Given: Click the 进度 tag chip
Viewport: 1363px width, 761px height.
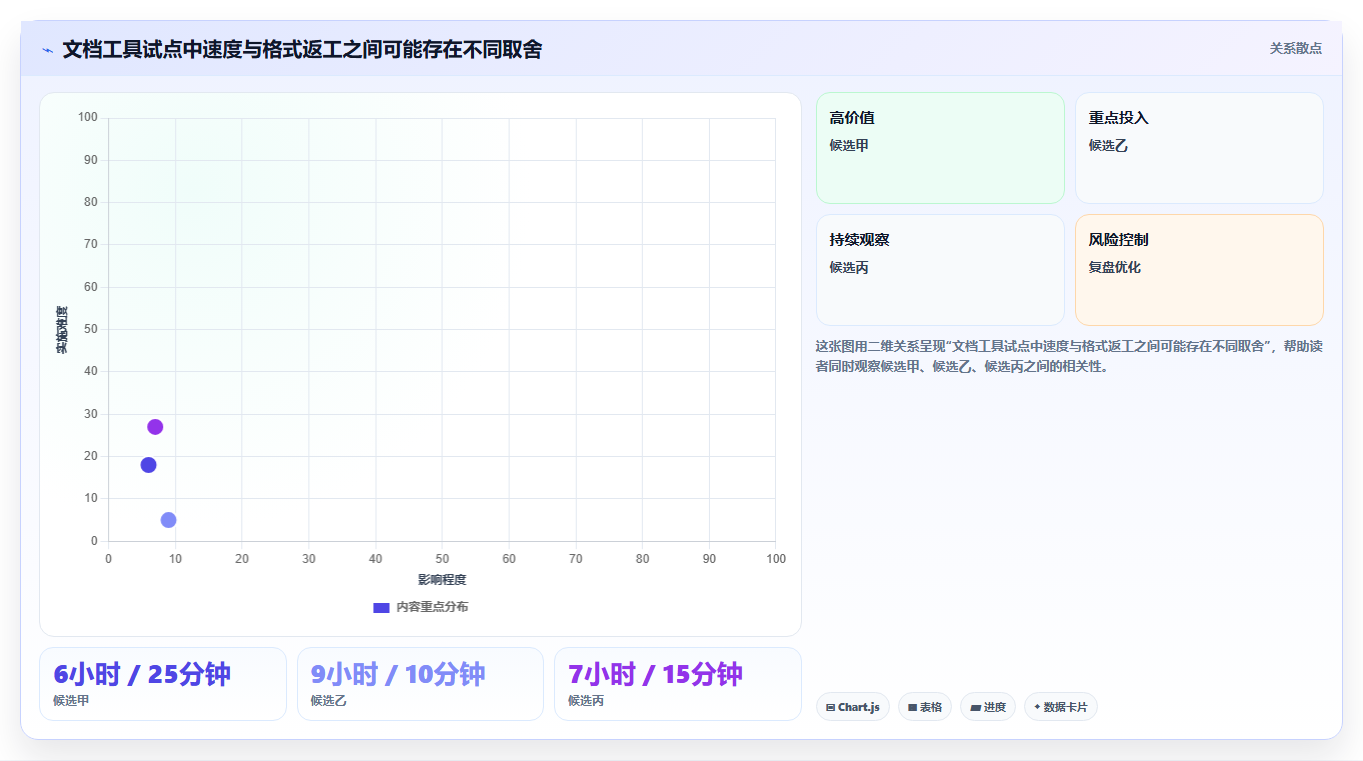Looking at the screenshot, I should pos(988,707).
